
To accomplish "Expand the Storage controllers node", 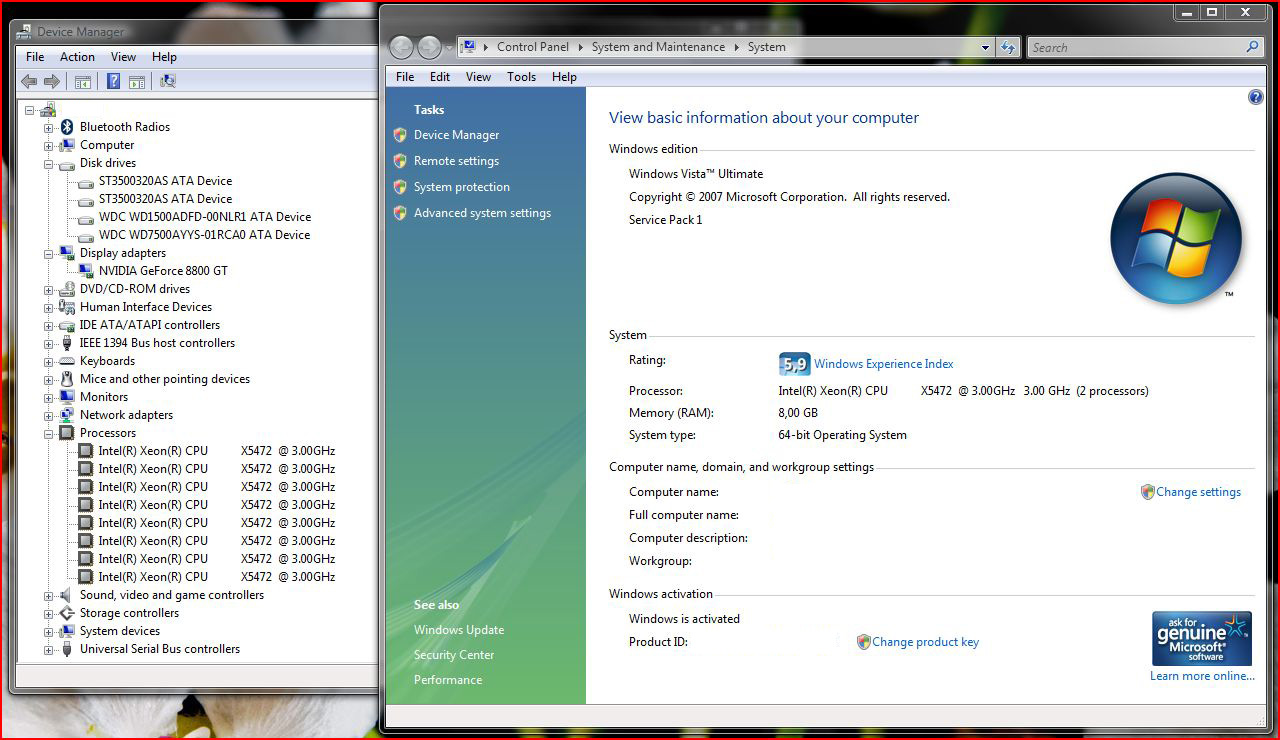I will pos(48,613).
